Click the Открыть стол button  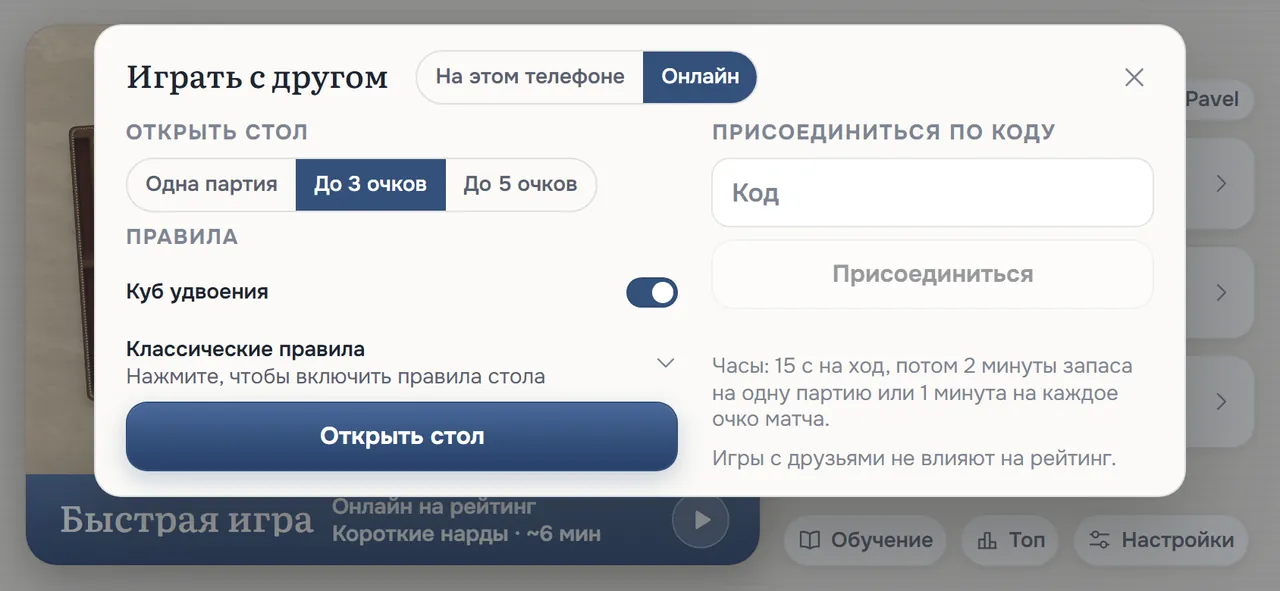pos(402,436)
